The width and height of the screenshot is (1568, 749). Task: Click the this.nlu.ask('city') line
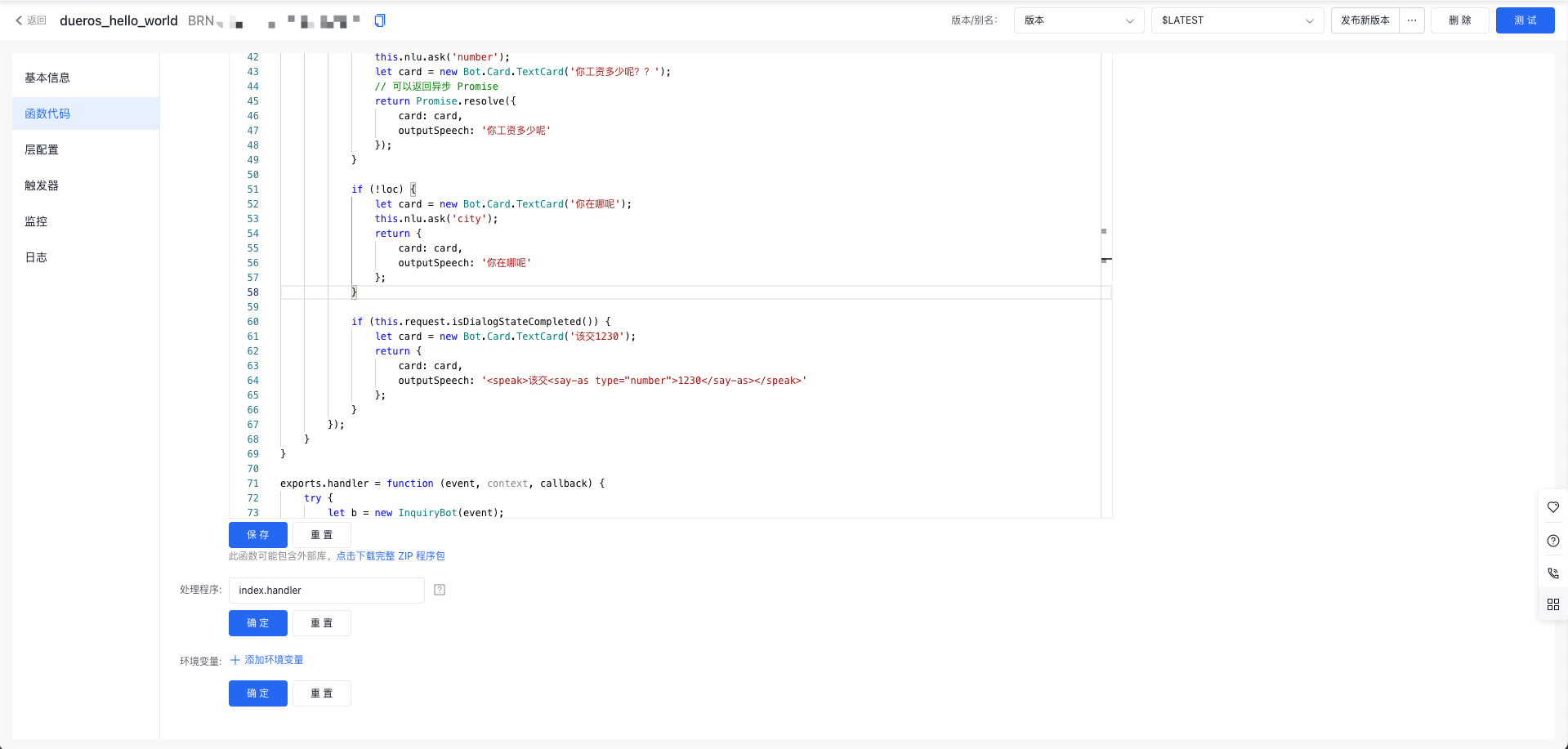pyautogui.click(x=436, y=219)
